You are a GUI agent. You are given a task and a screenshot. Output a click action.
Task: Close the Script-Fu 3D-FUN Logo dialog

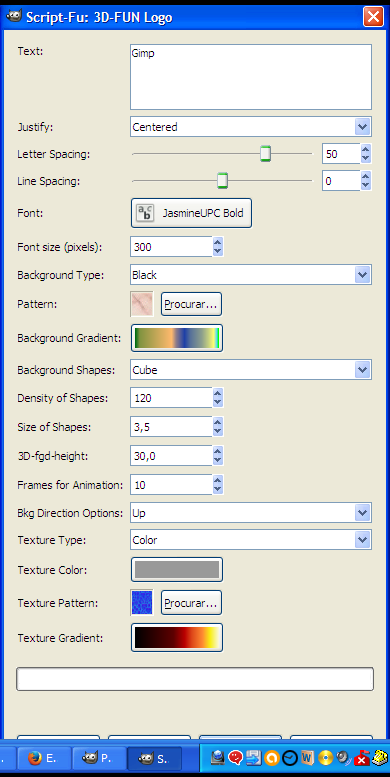coord(373,17)
